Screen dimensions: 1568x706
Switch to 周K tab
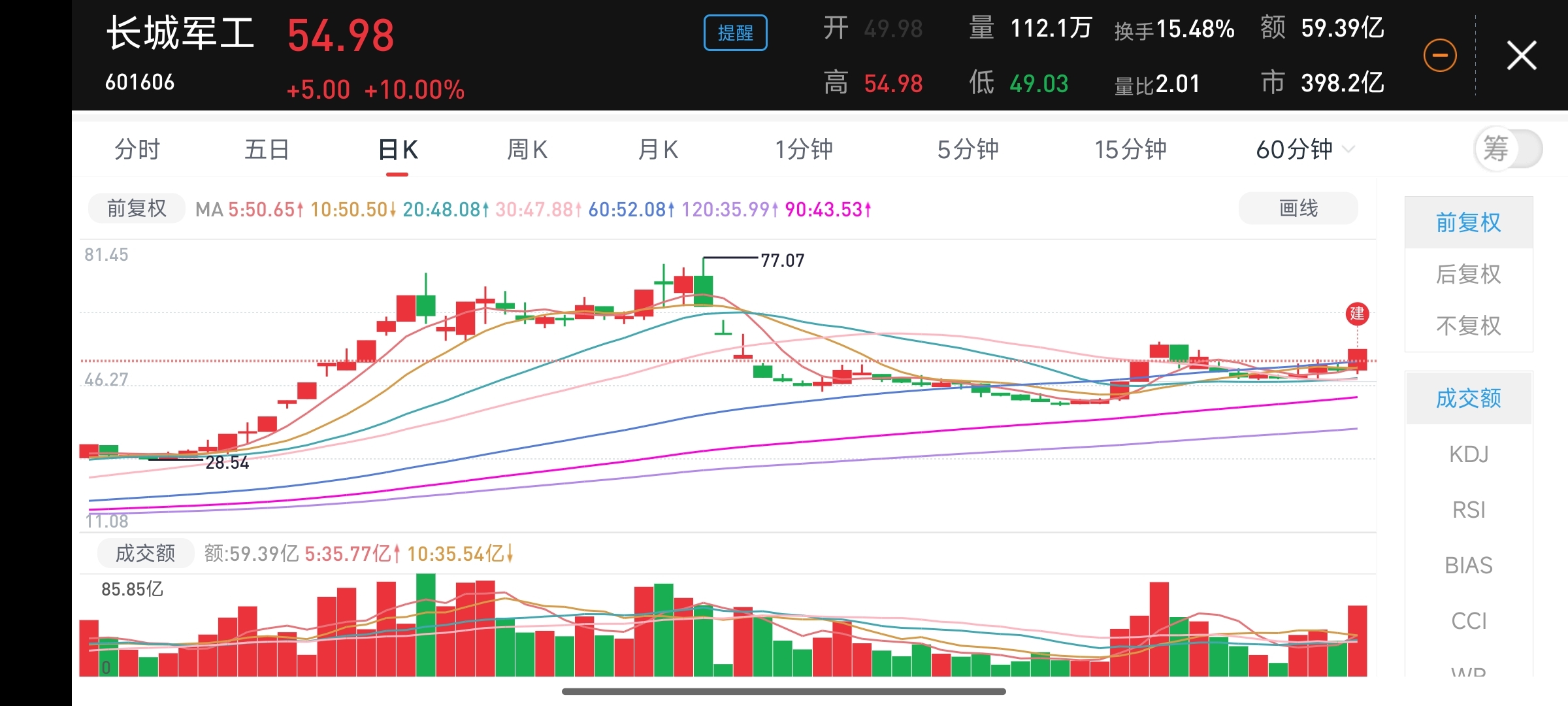point(527,150)
